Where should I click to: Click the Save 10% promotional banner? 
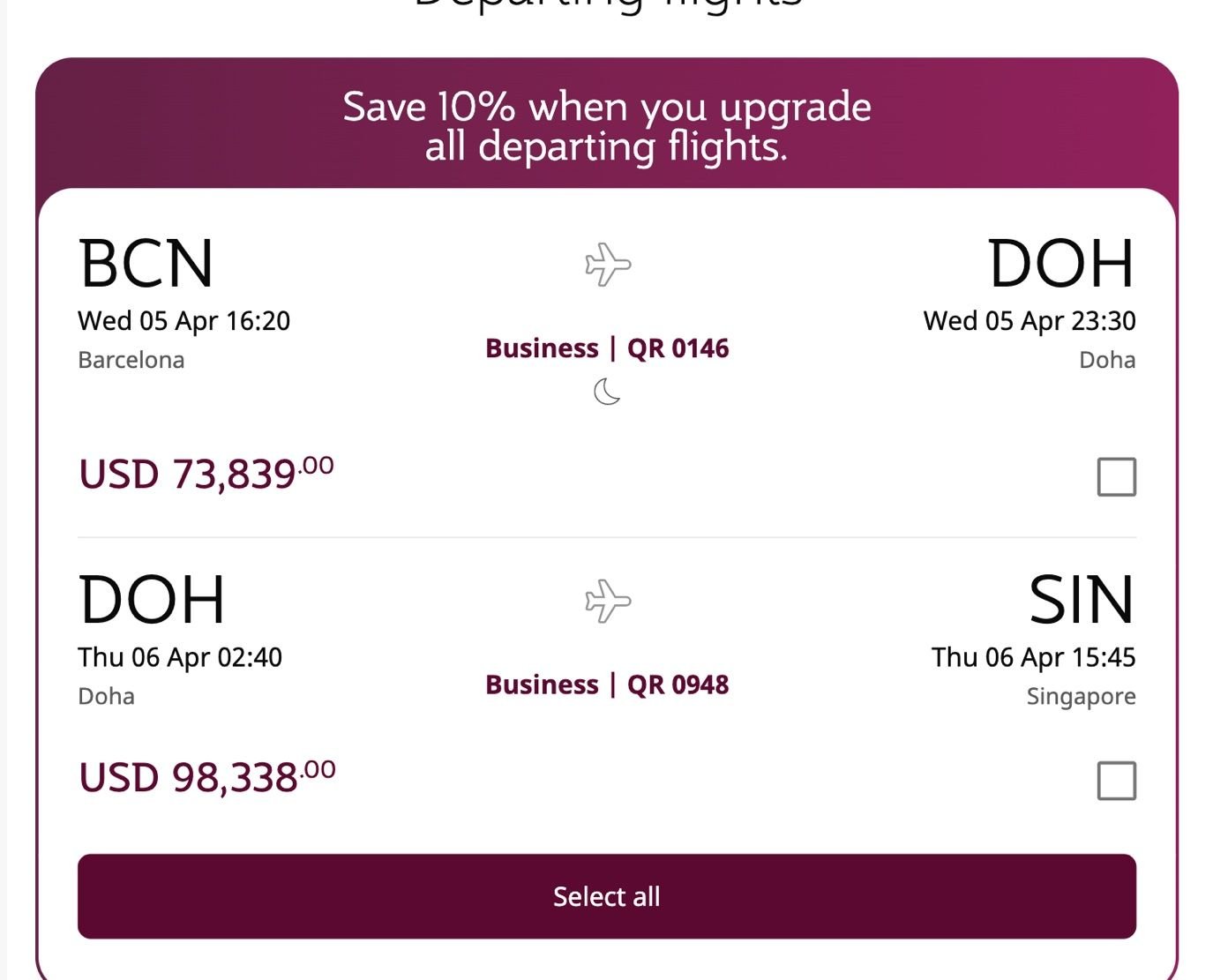pos(606,125)
